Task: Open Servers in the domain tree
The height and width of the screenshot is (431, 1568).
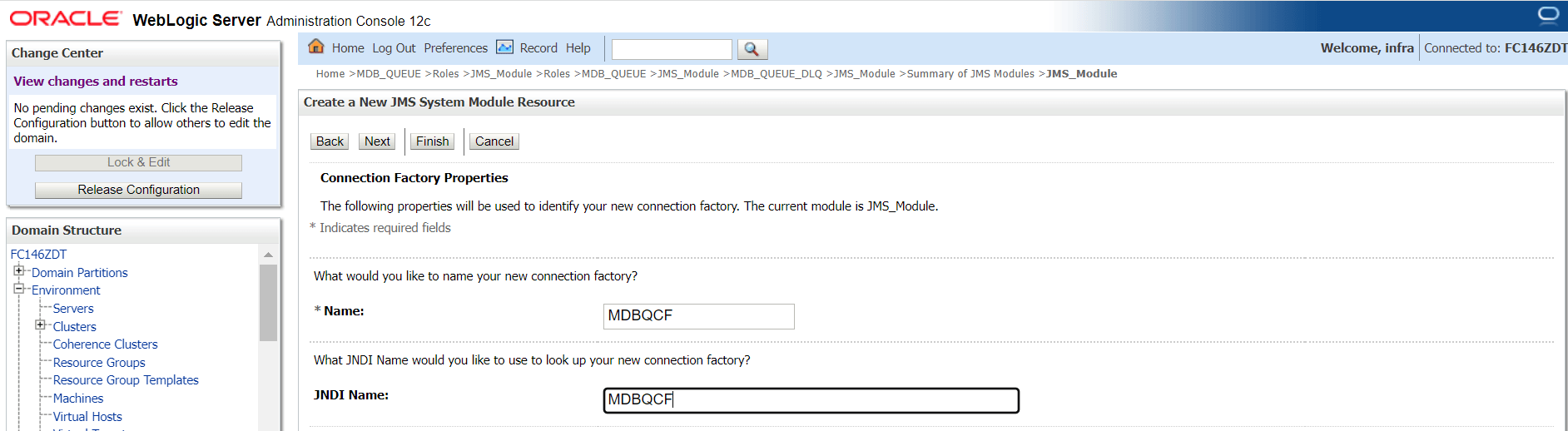Action: click(73, 309)
